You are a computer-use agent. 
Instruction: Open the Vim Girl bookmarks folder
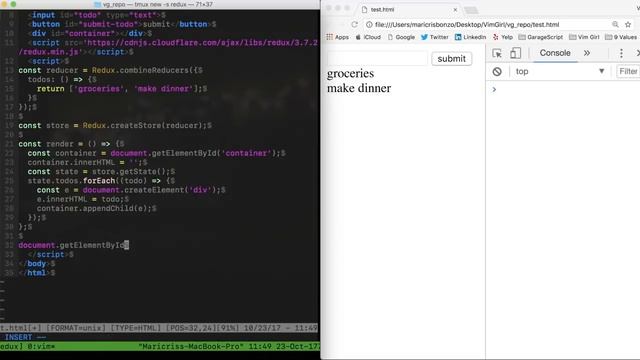point(584,37)
